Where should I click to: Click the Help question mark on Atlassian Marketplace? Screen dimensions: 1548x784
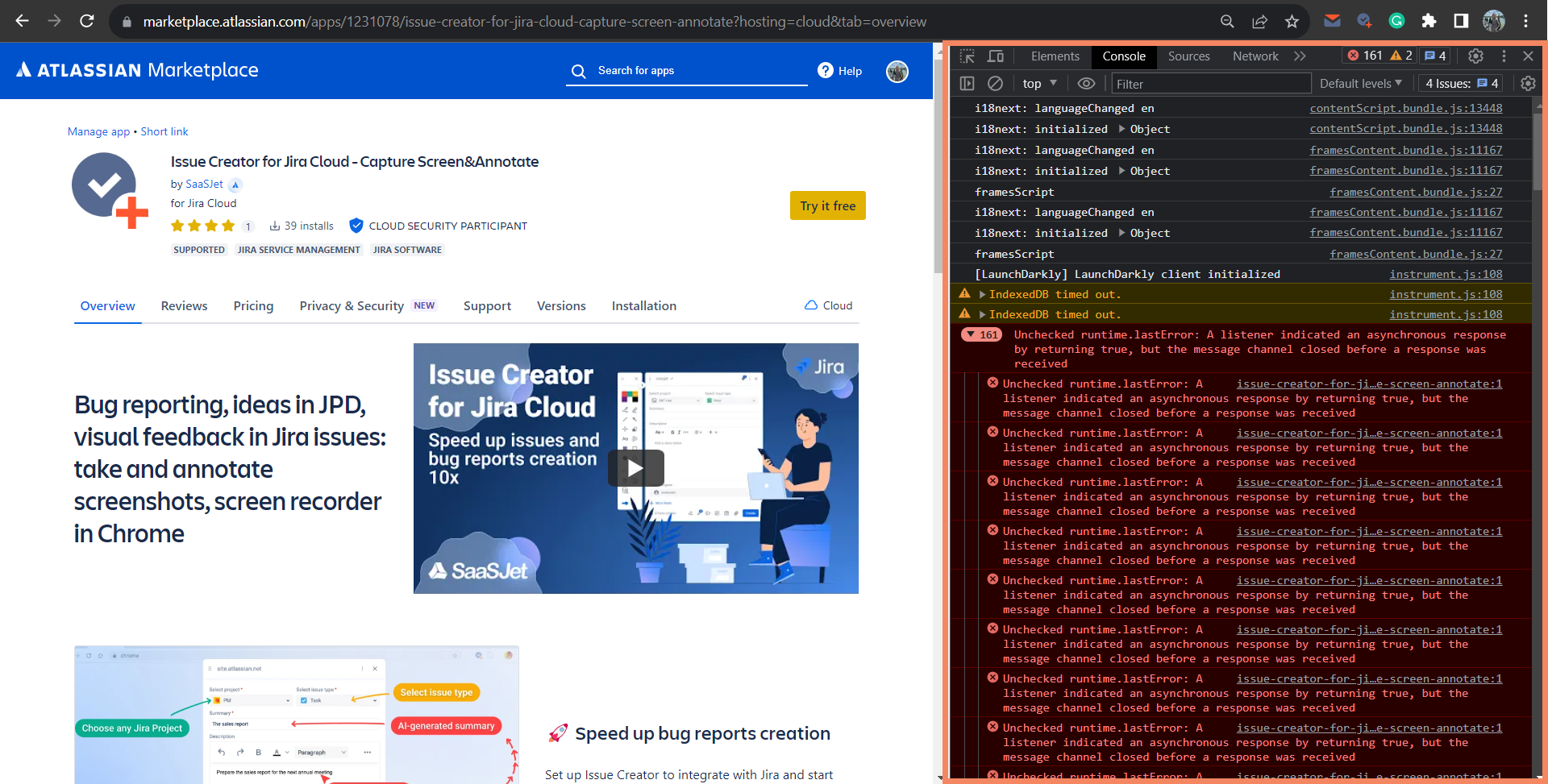[x=825, y=71]
